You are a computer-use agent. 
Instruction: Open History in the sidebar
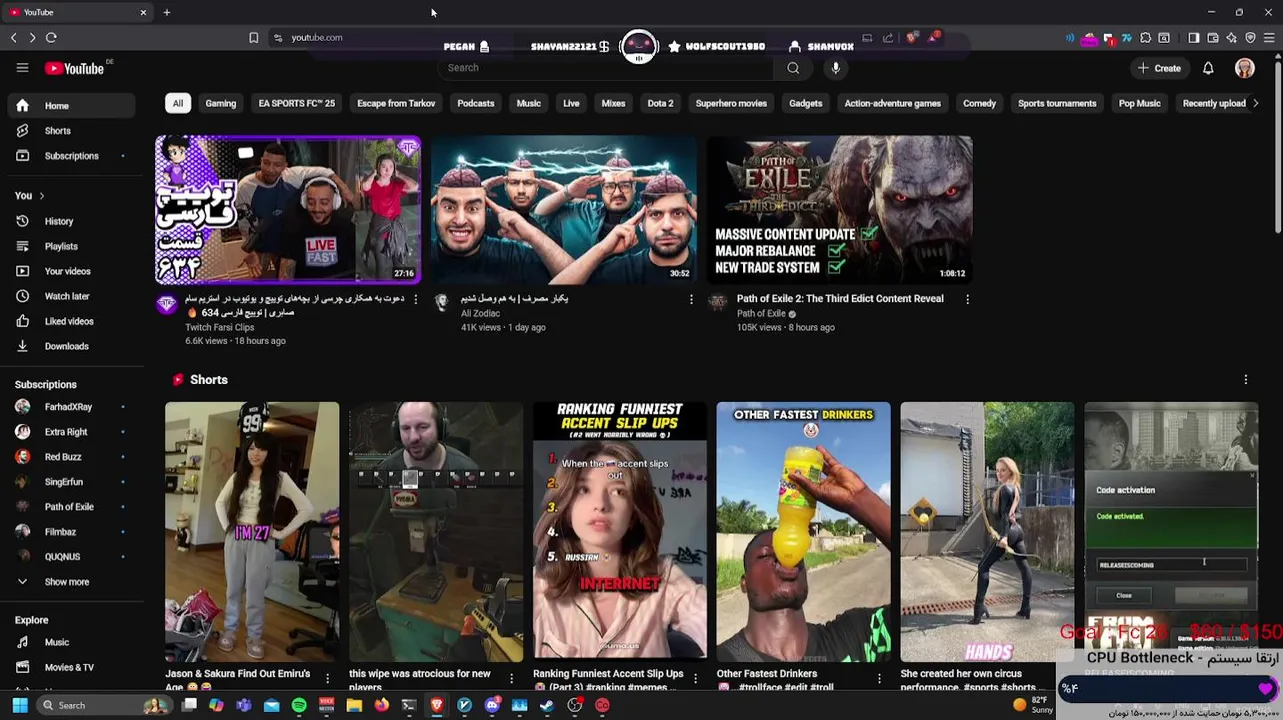point(71,221)
